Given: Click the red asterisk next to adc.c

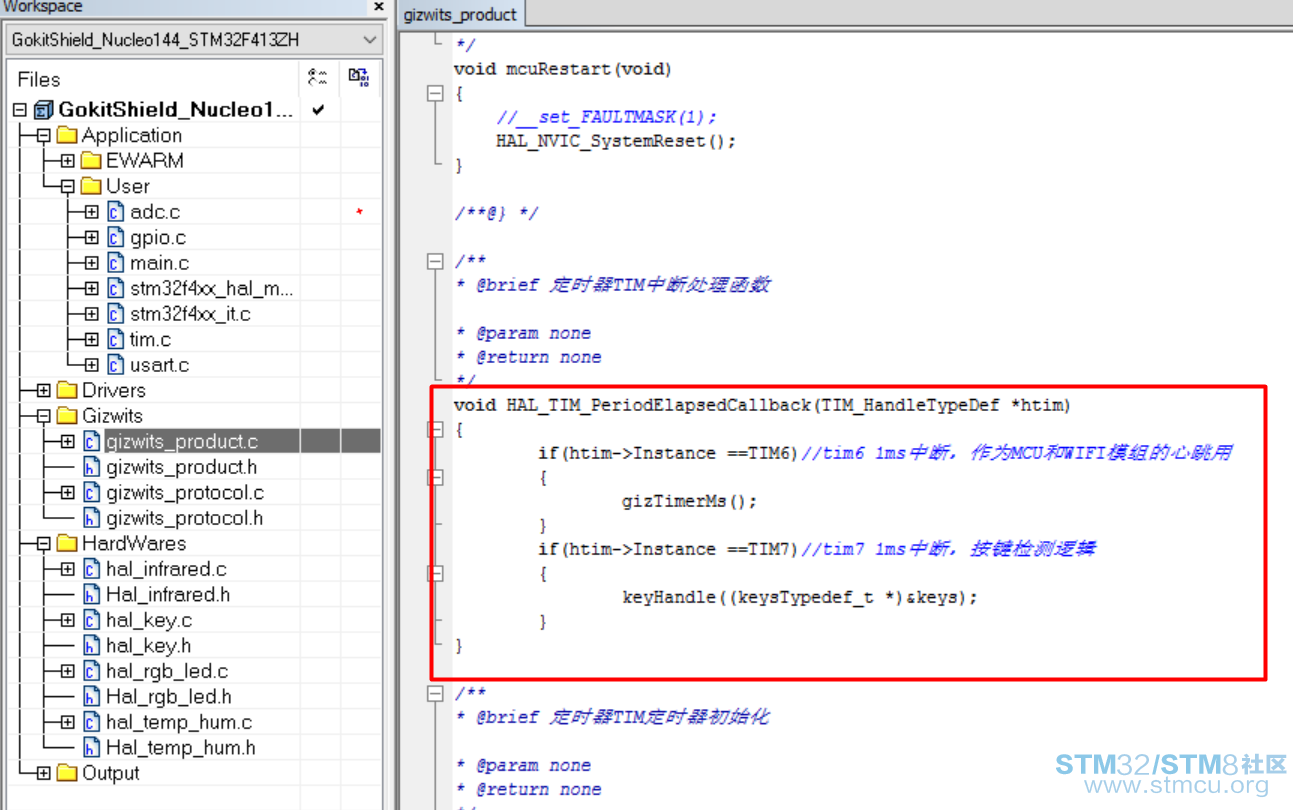Looking at the screenshot, I should coord(359,212).
